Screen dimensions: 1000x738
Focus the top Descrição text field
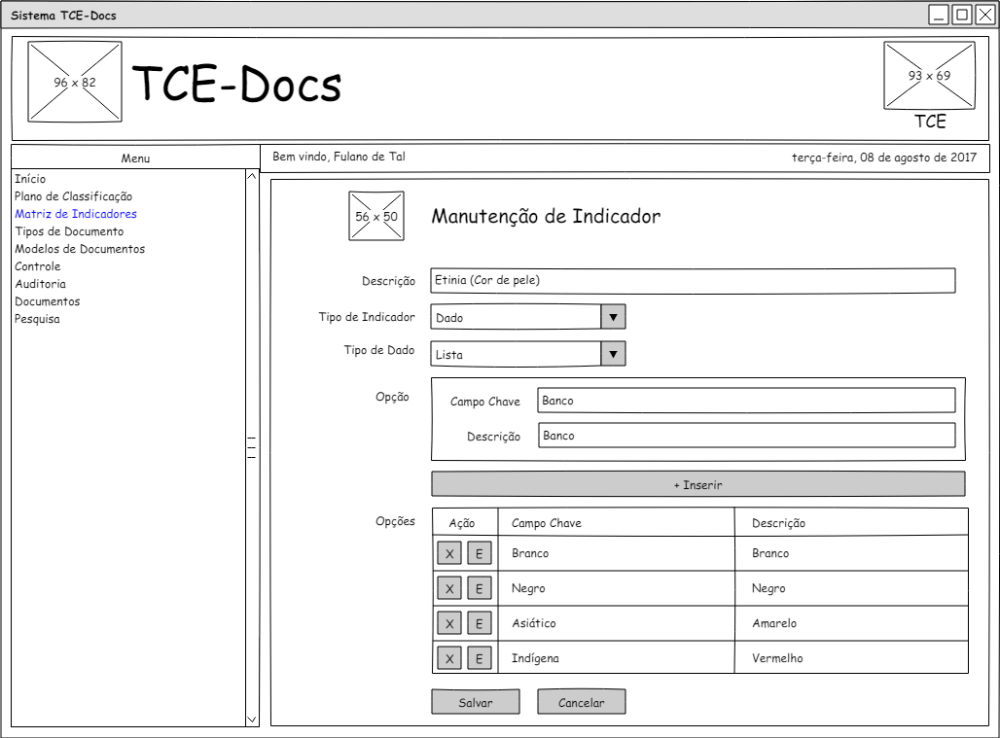coord(692,281)
